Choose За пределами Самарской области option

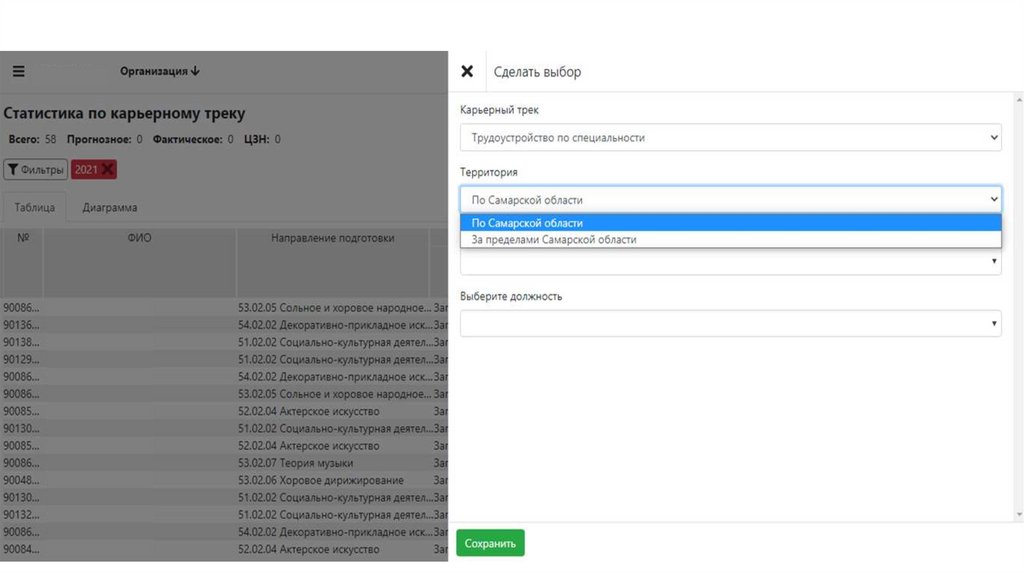point(730,240)
